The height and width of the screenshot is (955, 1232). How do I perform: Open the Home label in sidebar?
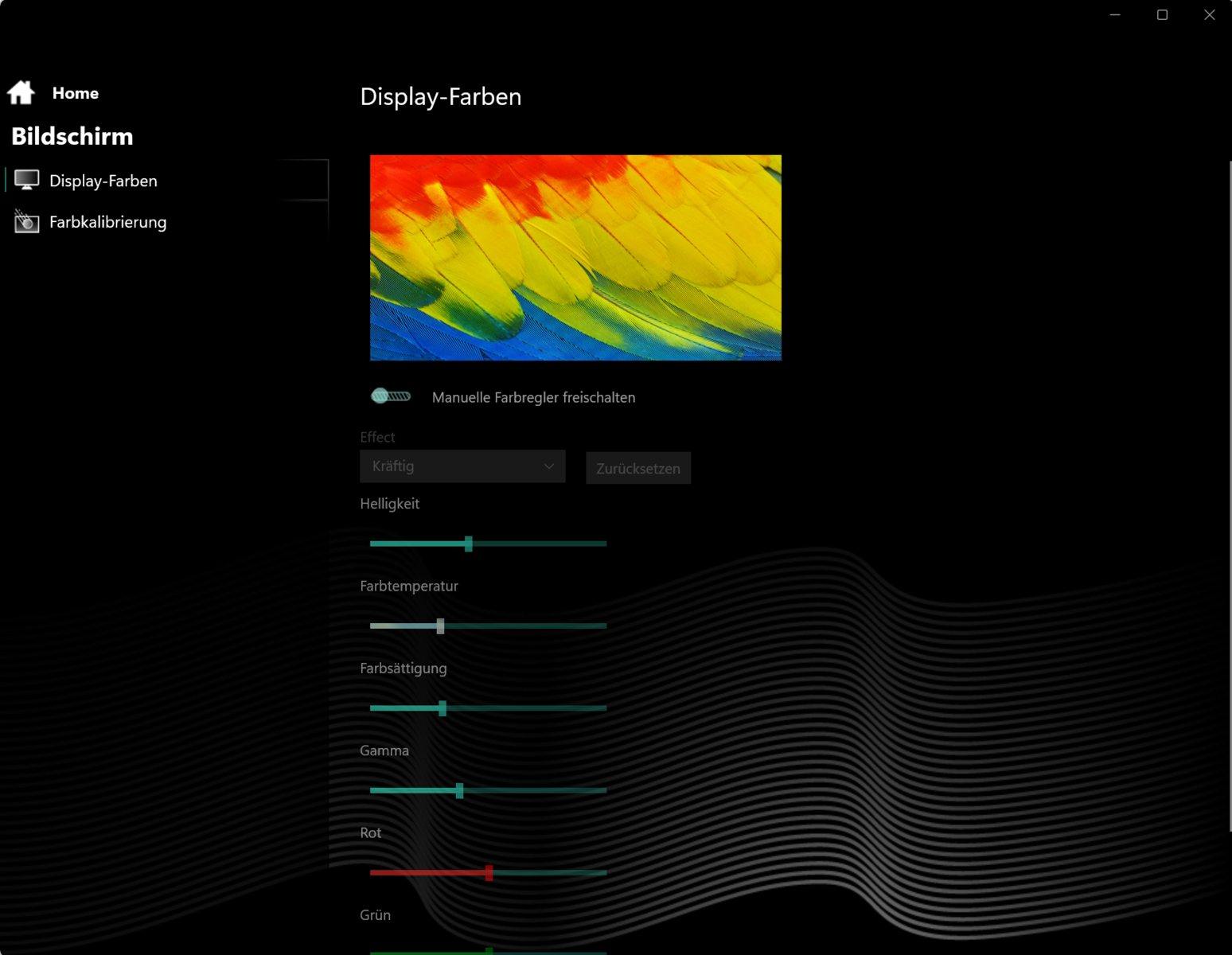click(76, 93)
